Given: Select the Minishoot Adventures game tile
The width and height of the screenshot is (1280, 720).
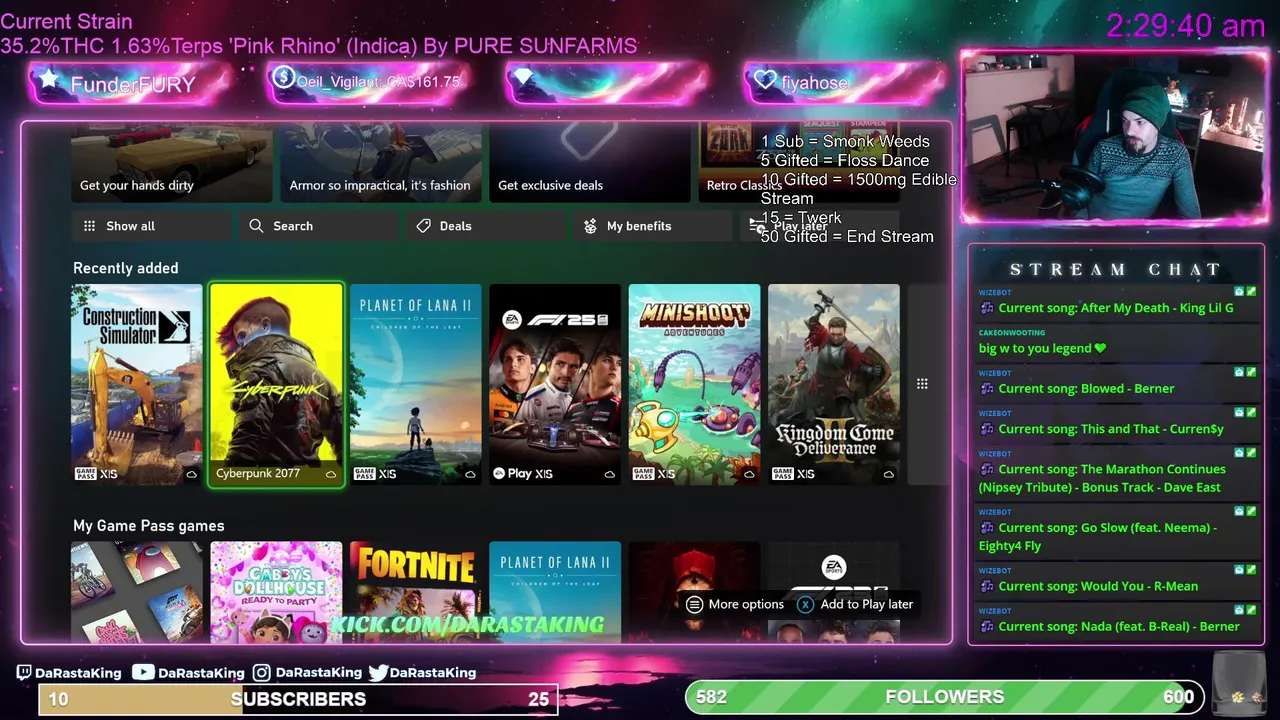Looking at the screenshot, I should [x=695, y=384].
